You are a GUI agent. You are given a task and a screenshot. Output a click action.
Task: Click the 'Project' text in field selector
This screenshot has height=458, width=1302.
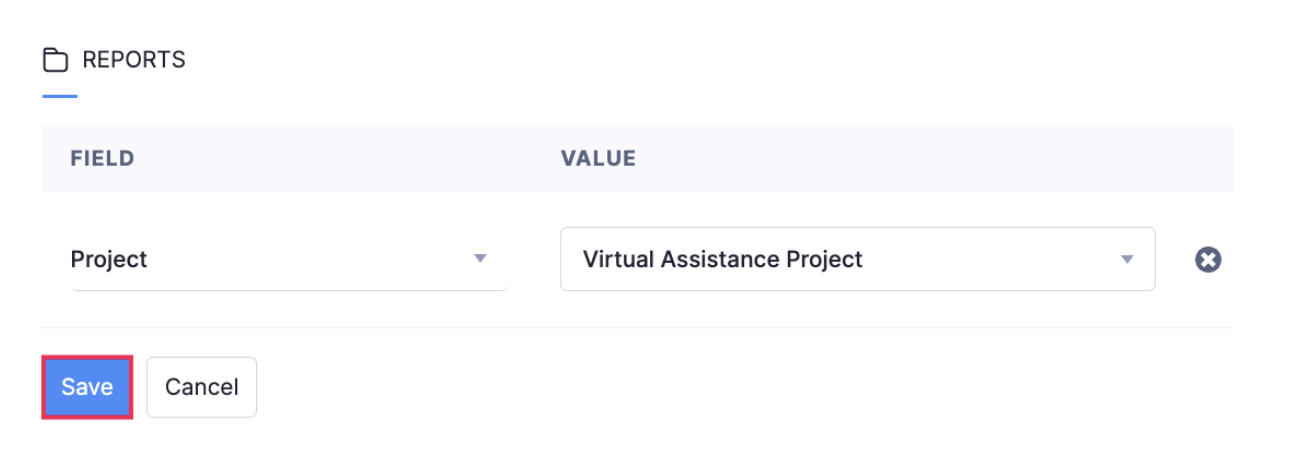coord(109,260)
